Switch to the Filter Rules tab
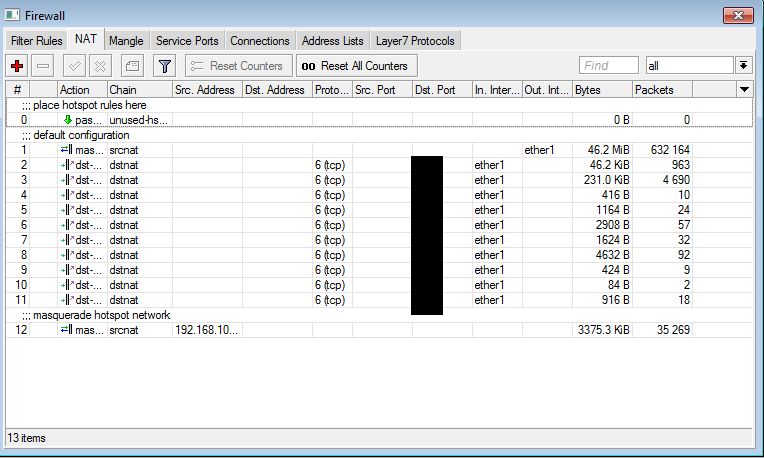 [37, 41]
